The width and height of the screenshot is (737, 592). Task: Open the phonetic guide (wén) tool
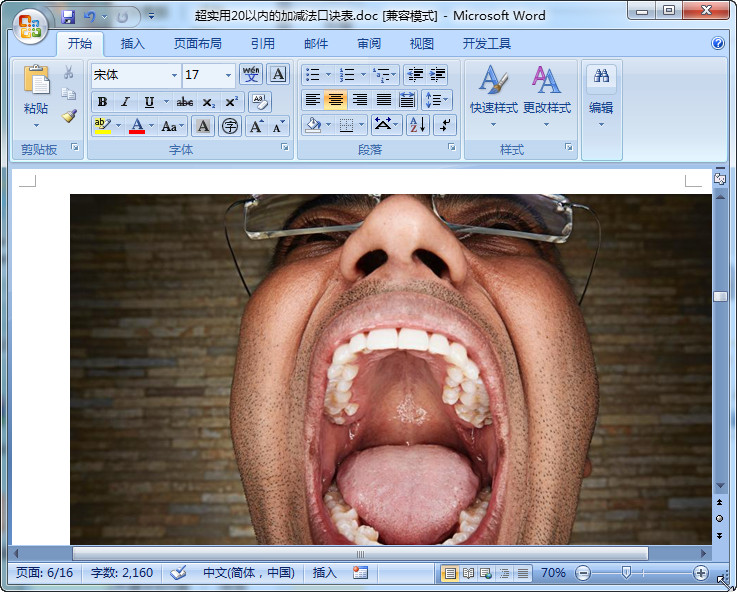tap(251, 74)
